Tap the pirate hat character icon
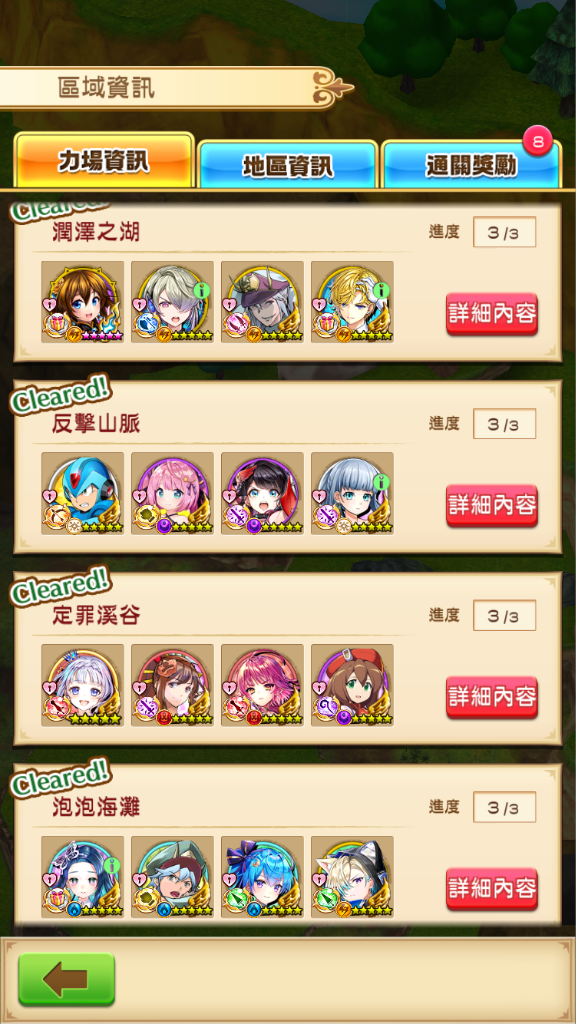Screen dimensions: 576x1024 coord(263,302)
